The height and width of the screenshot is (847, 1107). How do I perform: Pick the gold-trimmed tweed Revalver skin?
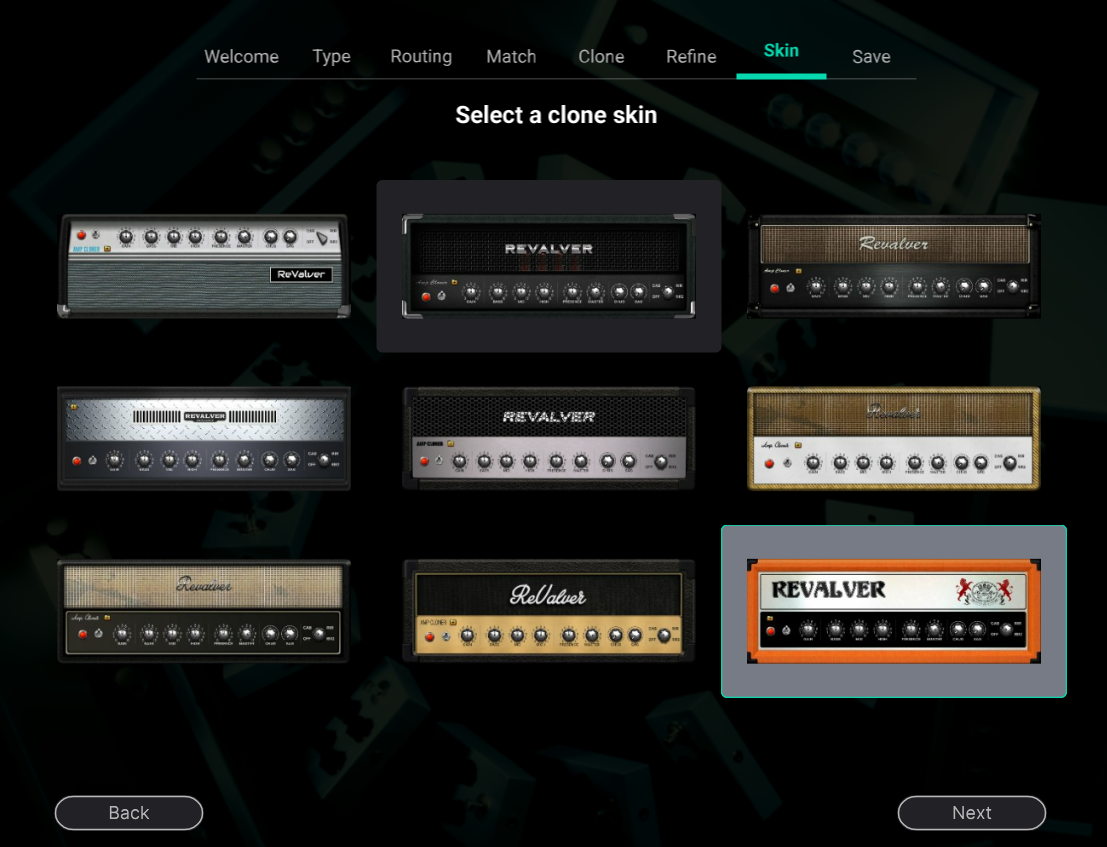[x=894, y=438]
